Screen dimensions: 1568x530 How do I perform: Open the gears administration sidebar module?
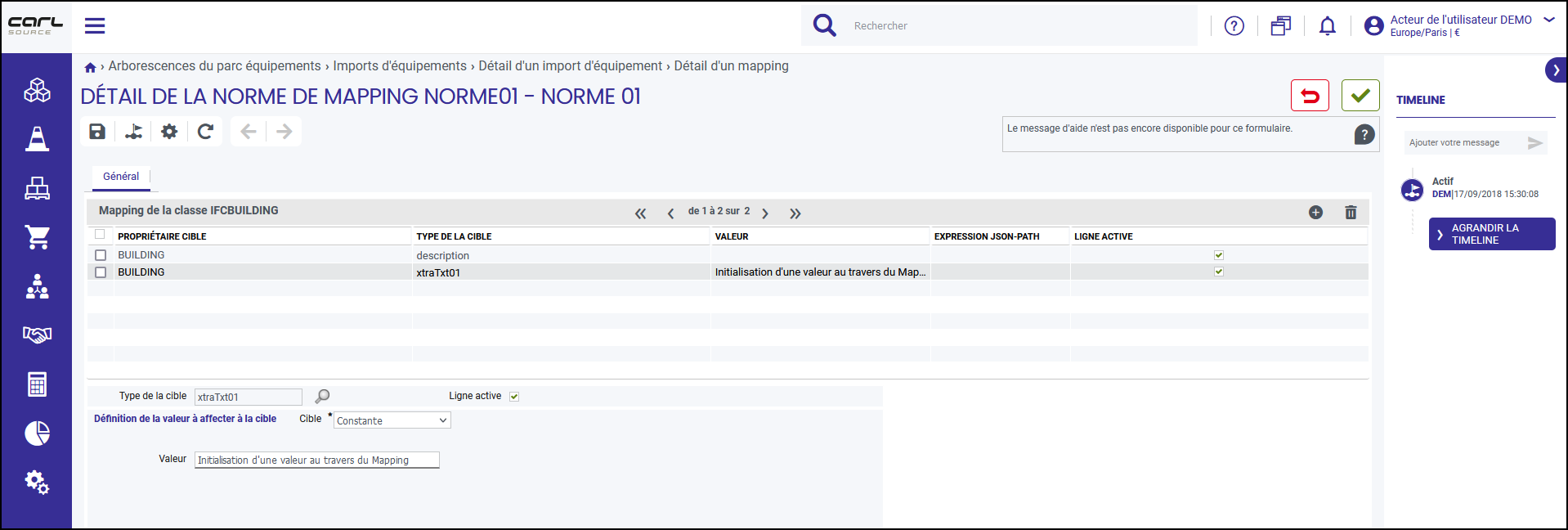37,482
